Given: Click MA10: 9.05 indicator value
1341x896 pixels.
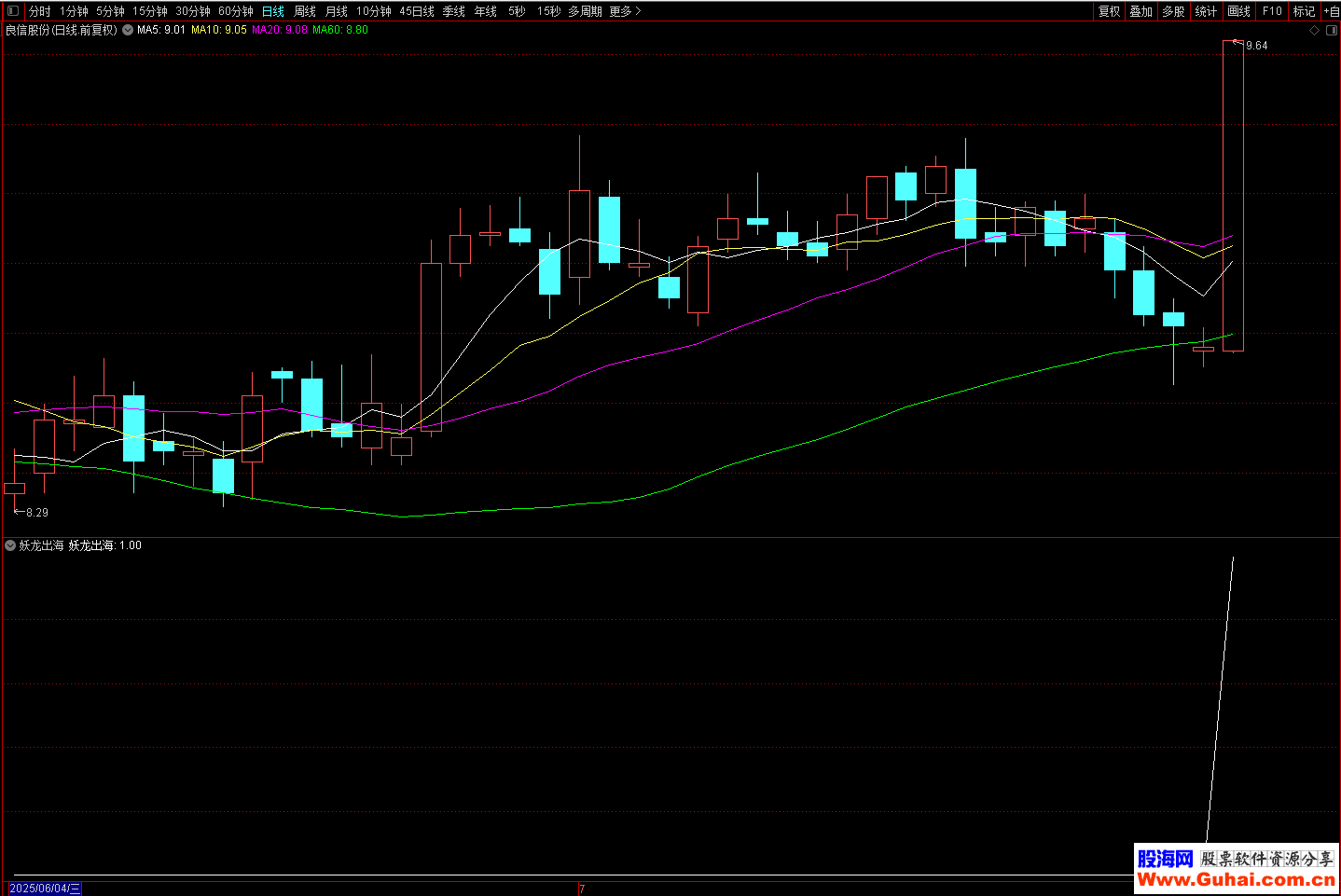Looking at the screenshot, I should pos(219,30).
